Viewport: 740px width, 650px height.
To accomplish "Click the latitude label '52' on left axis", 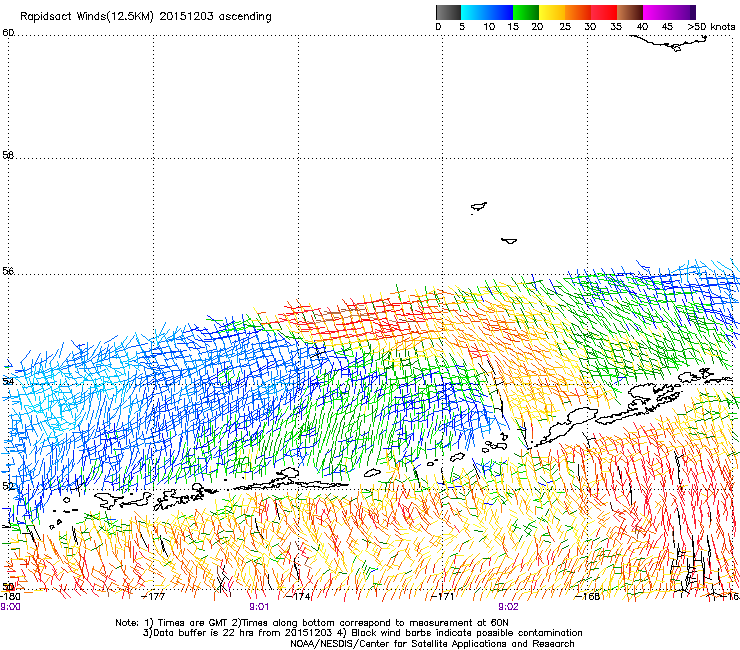I will (x=8, y=486).
